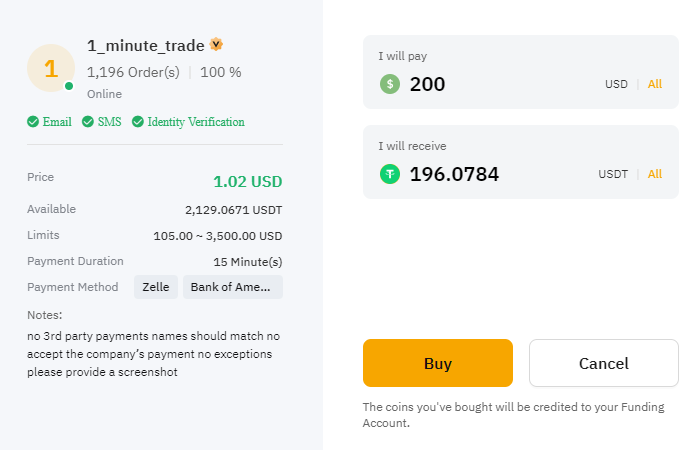Click the green USDT Tether icon
The image size is (695, 450).
(390, 174)
